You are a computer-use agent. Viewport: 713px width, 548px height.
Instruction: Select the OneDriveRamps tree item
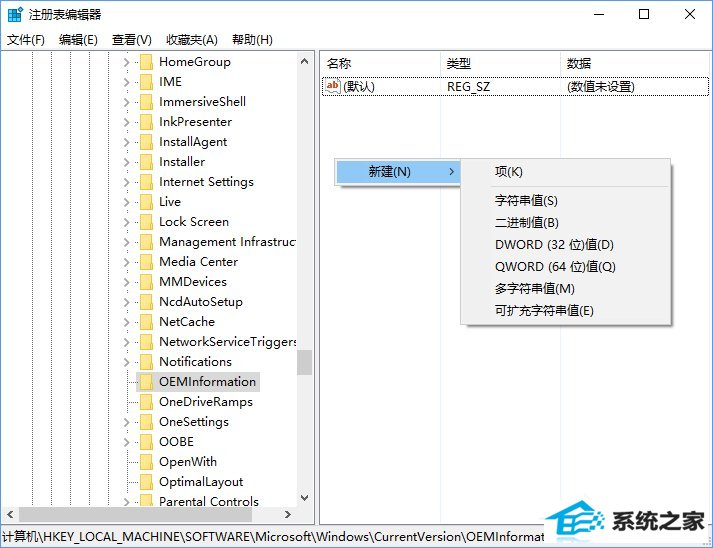pyautogui.click(x=205, y=402)
